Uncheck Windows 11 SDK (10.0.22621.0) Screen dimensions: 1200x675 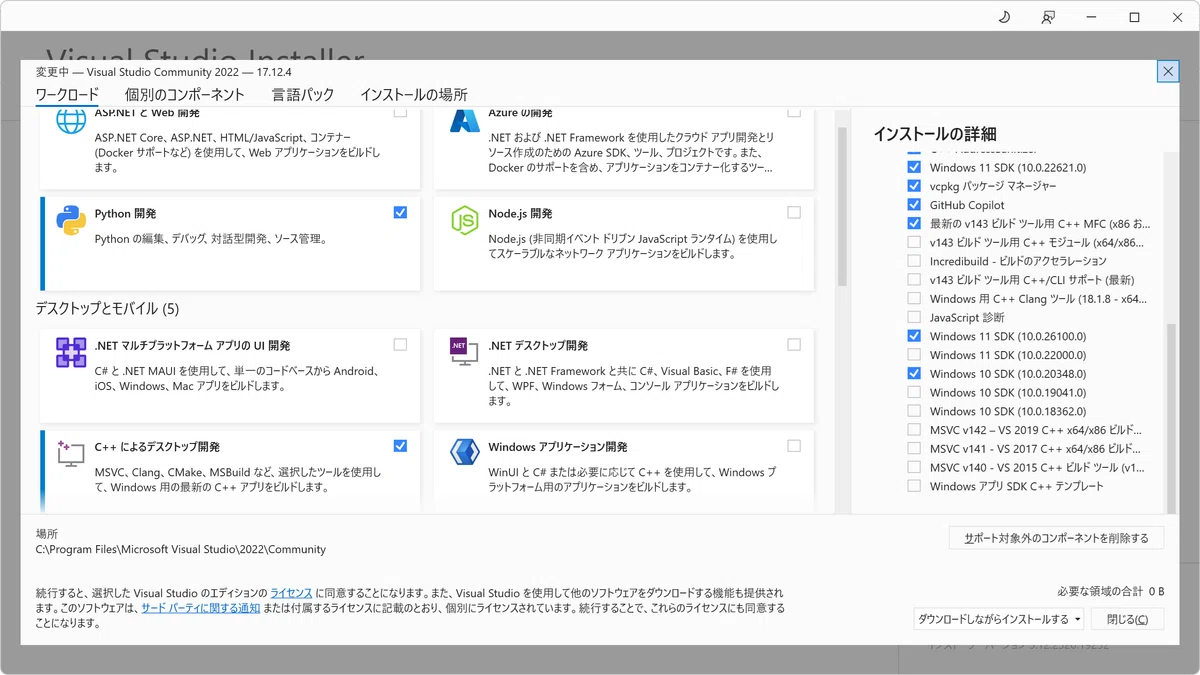[x=914, y=167]
